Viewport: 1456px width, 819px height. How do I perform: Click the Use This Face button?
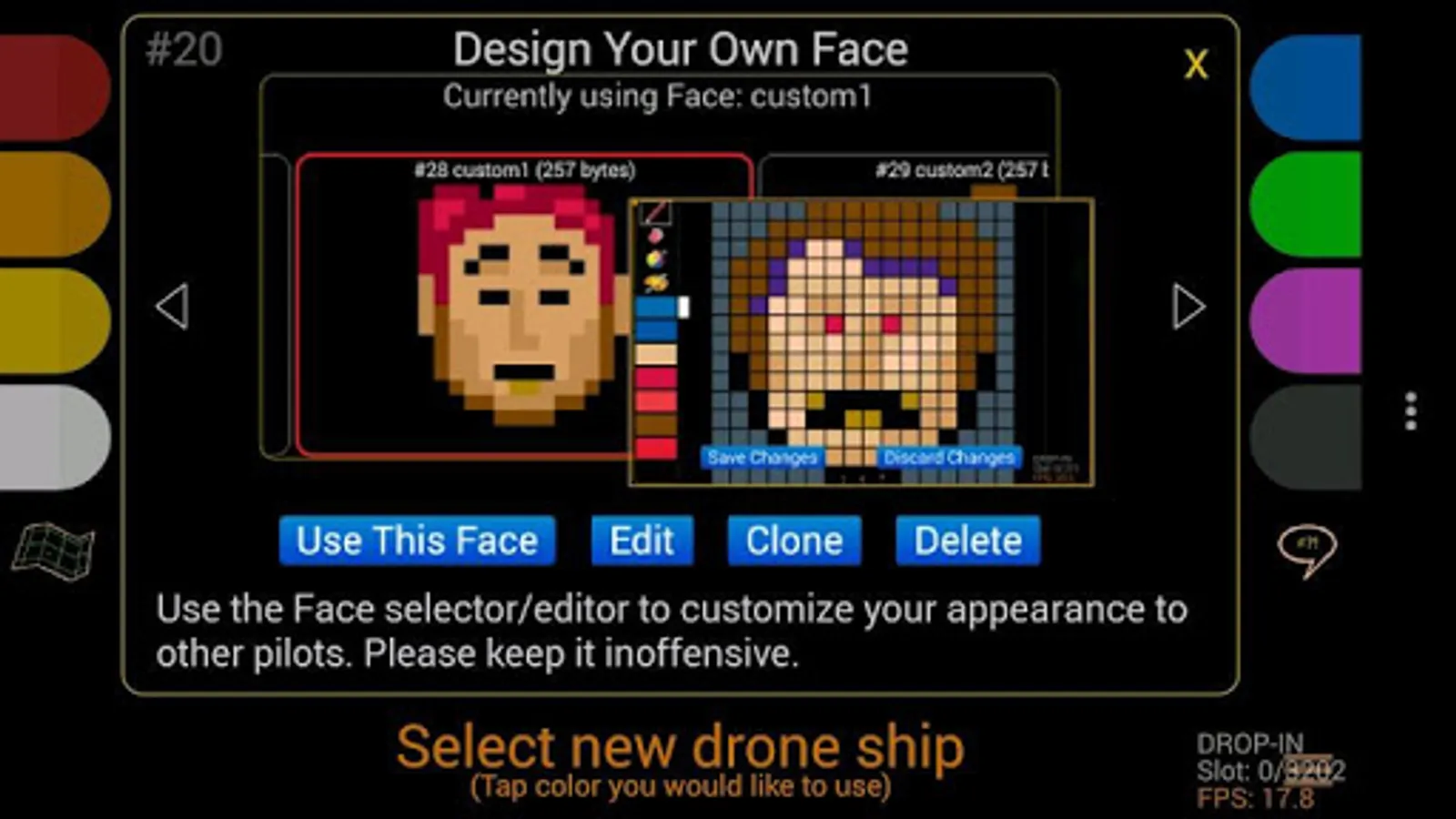pyautogui.click(x=417, y=541)
